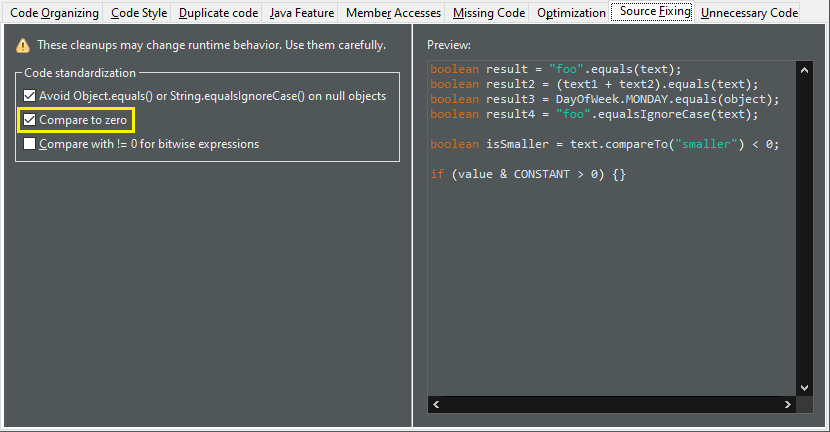This screenshot has width=830, height=432.
Task: Switch to the Code Organizing tab
Action: point(54,13)
